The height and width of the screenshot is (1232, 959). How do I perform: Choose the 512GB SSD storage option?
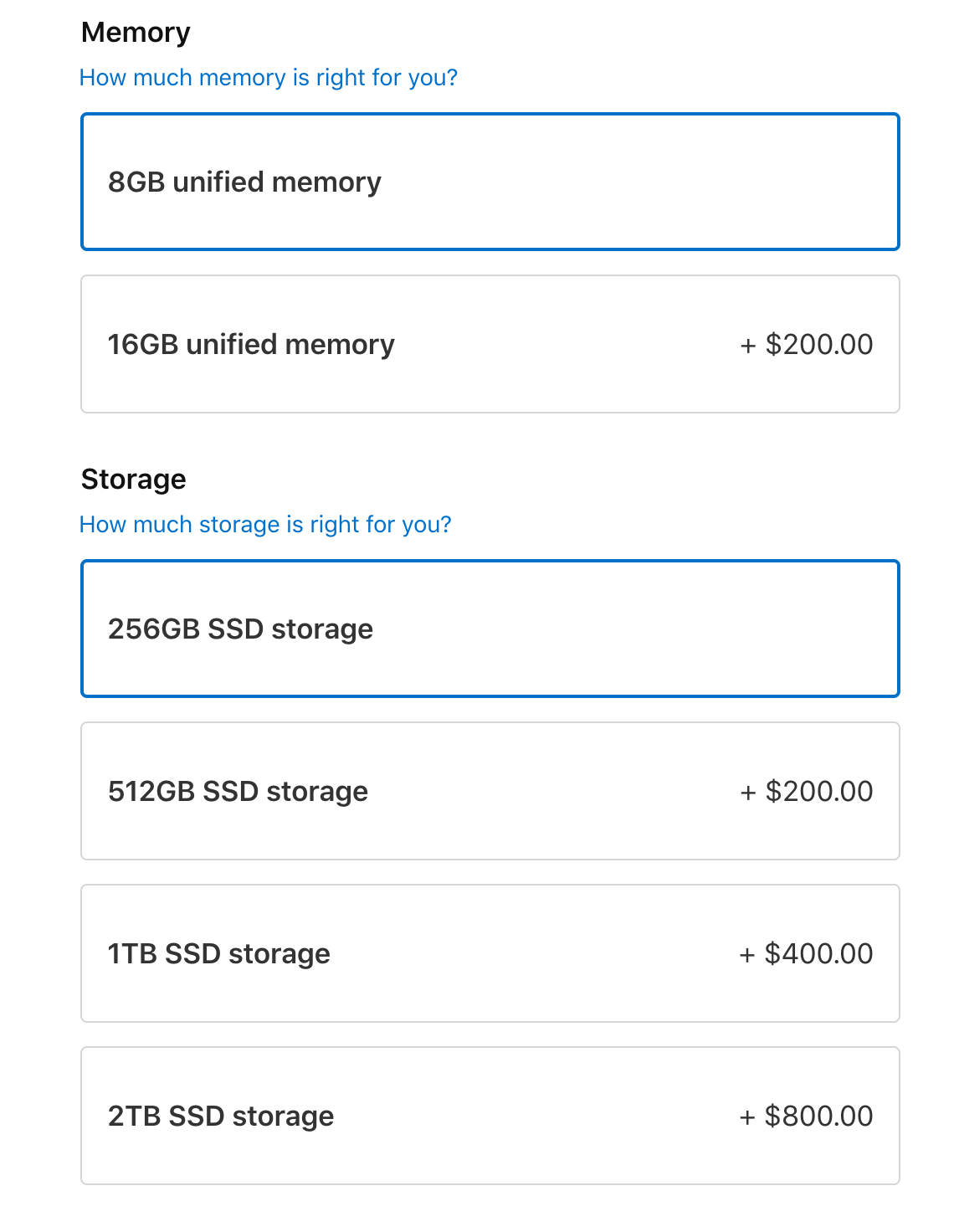490,791
